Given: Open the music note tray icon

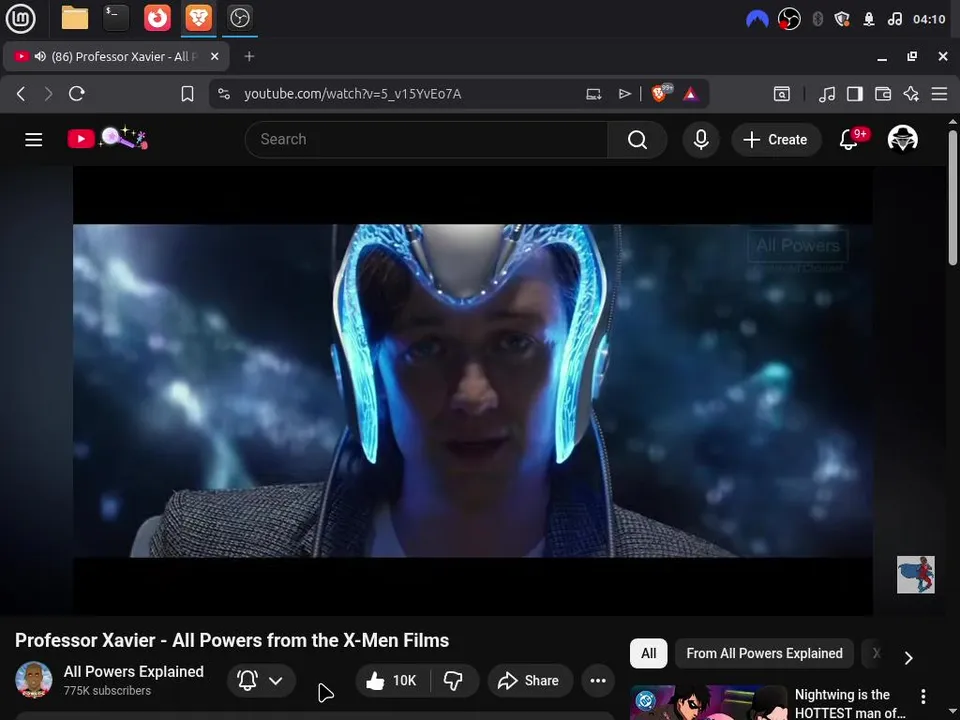Looking at the screenshot, I should coord(894,19).
